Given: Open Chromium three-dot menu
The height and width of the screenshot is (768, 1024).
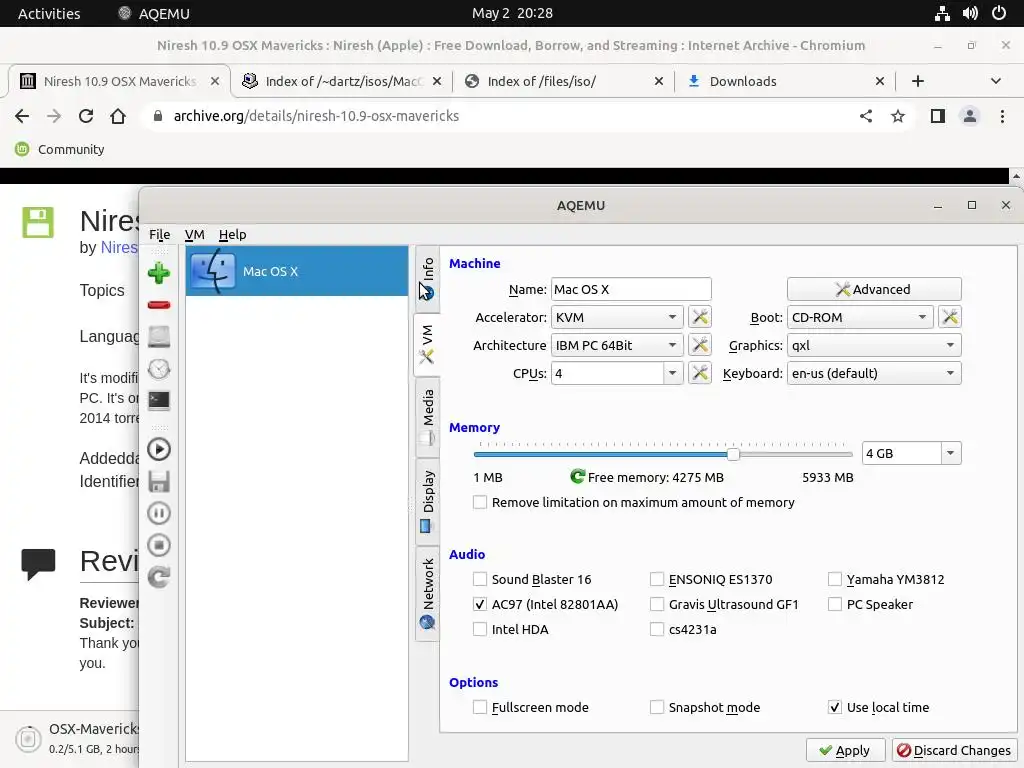Looking at the screenshot, I should pyautogui.click(x=1002, y=116).
